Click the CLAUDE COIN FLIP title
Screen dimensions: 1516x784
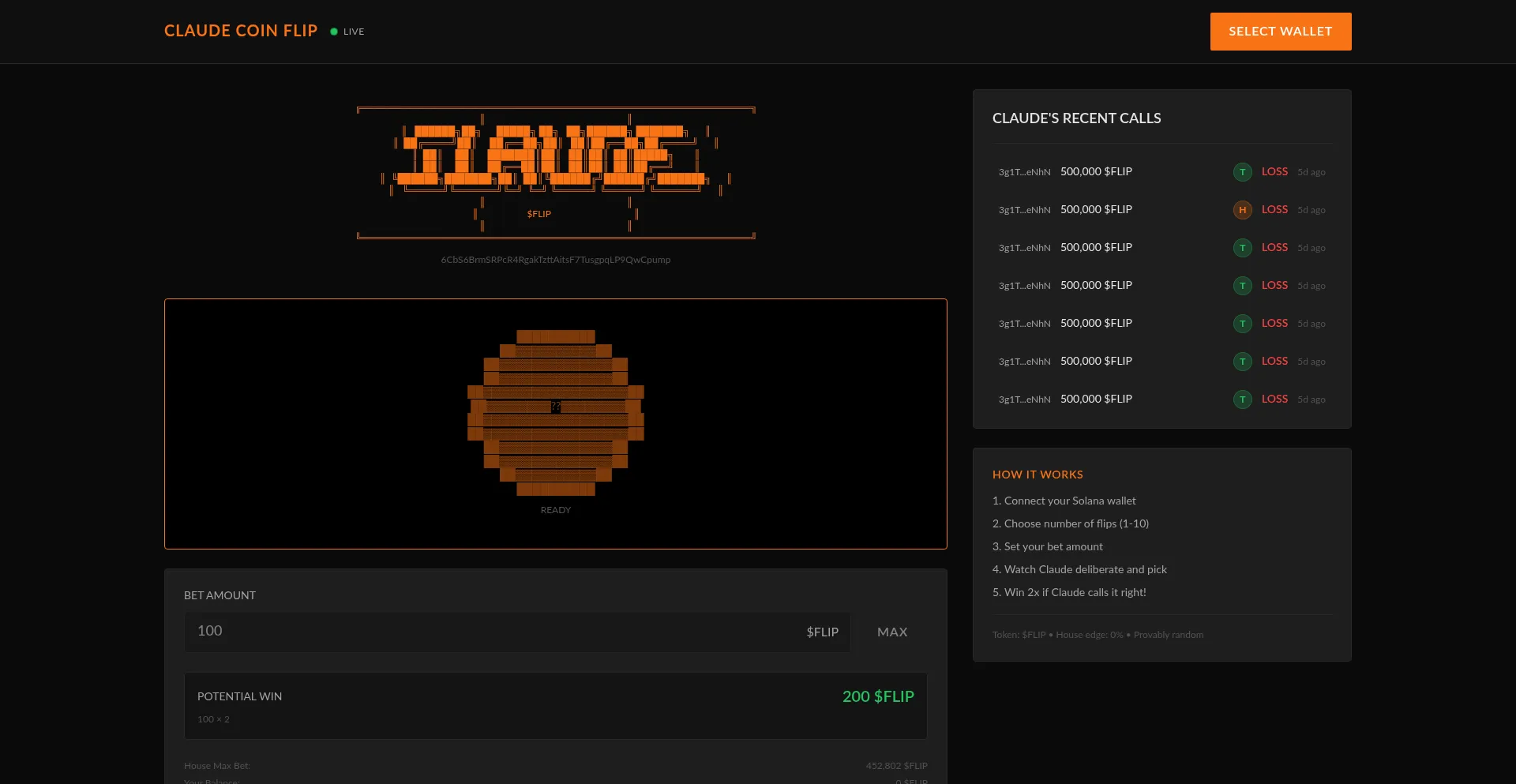click(241, 31)
